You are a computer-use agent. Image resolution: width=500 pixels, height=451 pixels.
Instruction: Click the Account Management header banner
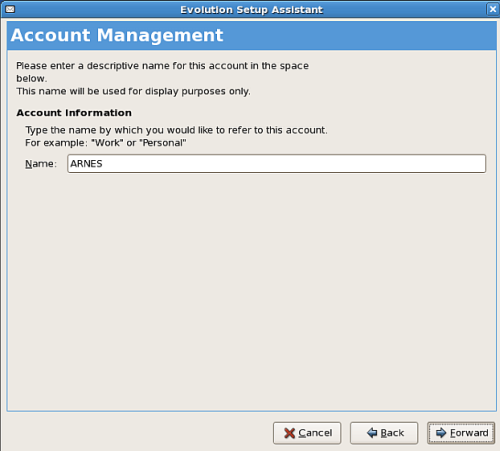(252, 36)
